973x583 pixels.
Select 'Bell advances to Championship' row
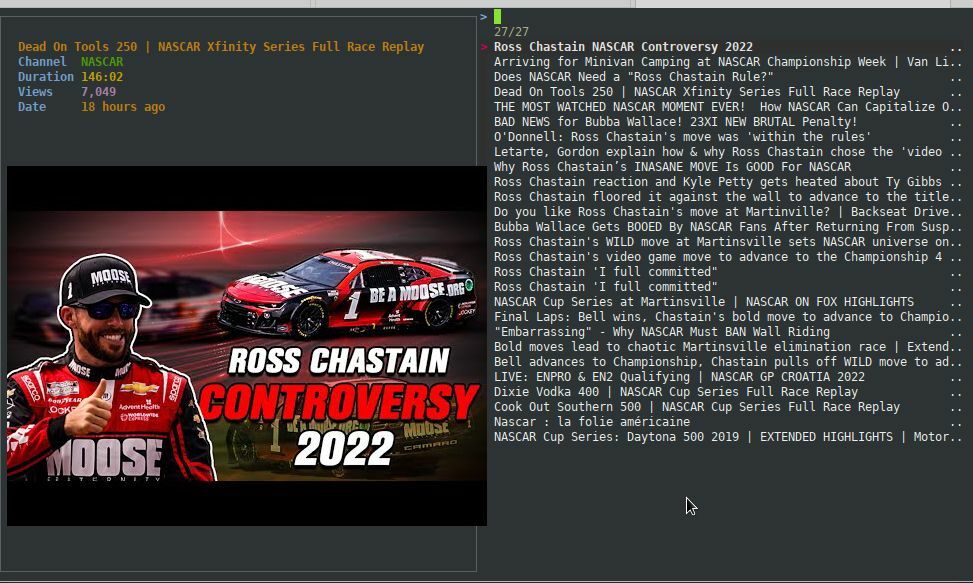(727, 362)
